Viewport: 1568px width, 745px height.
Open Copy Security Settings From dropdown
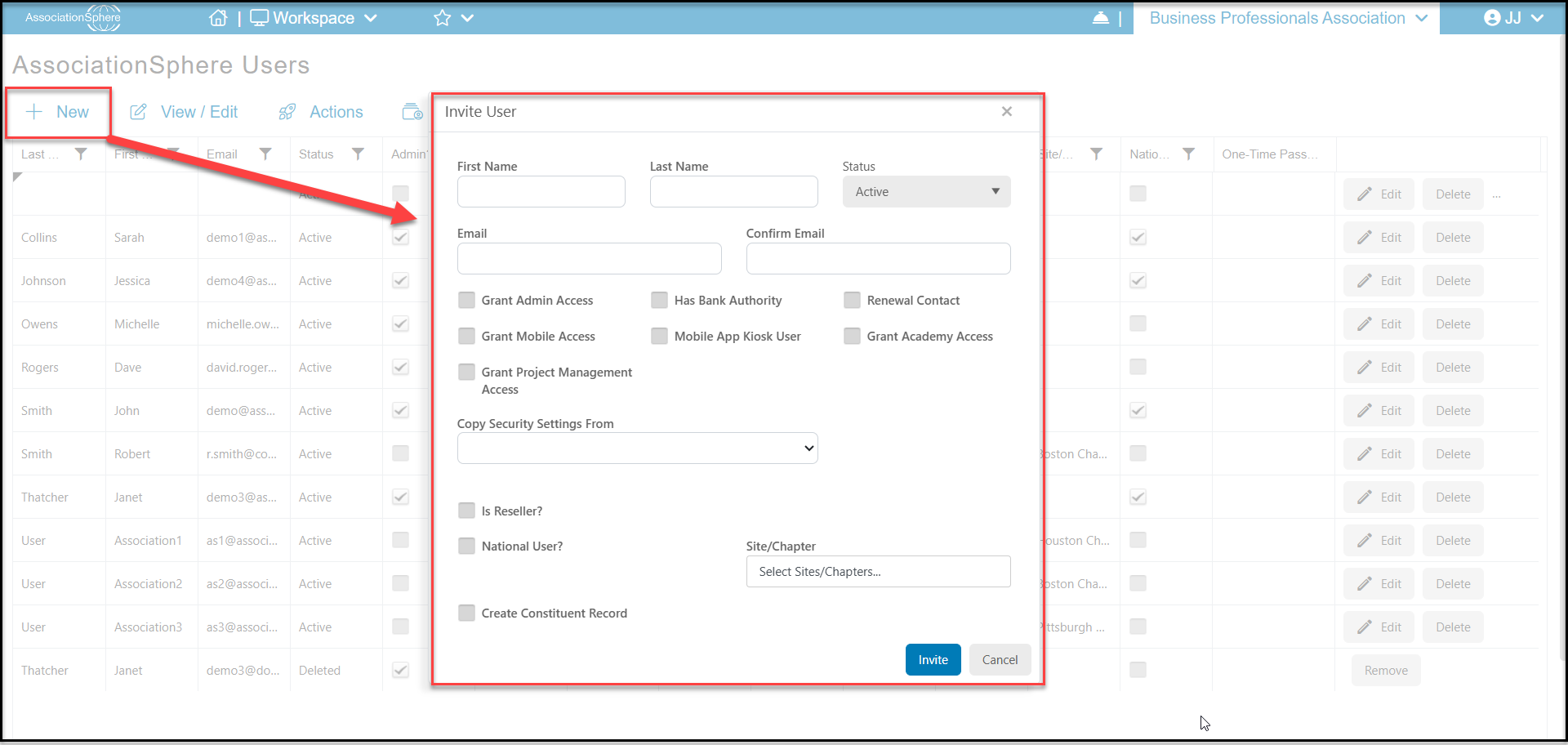tap(638, 448)
